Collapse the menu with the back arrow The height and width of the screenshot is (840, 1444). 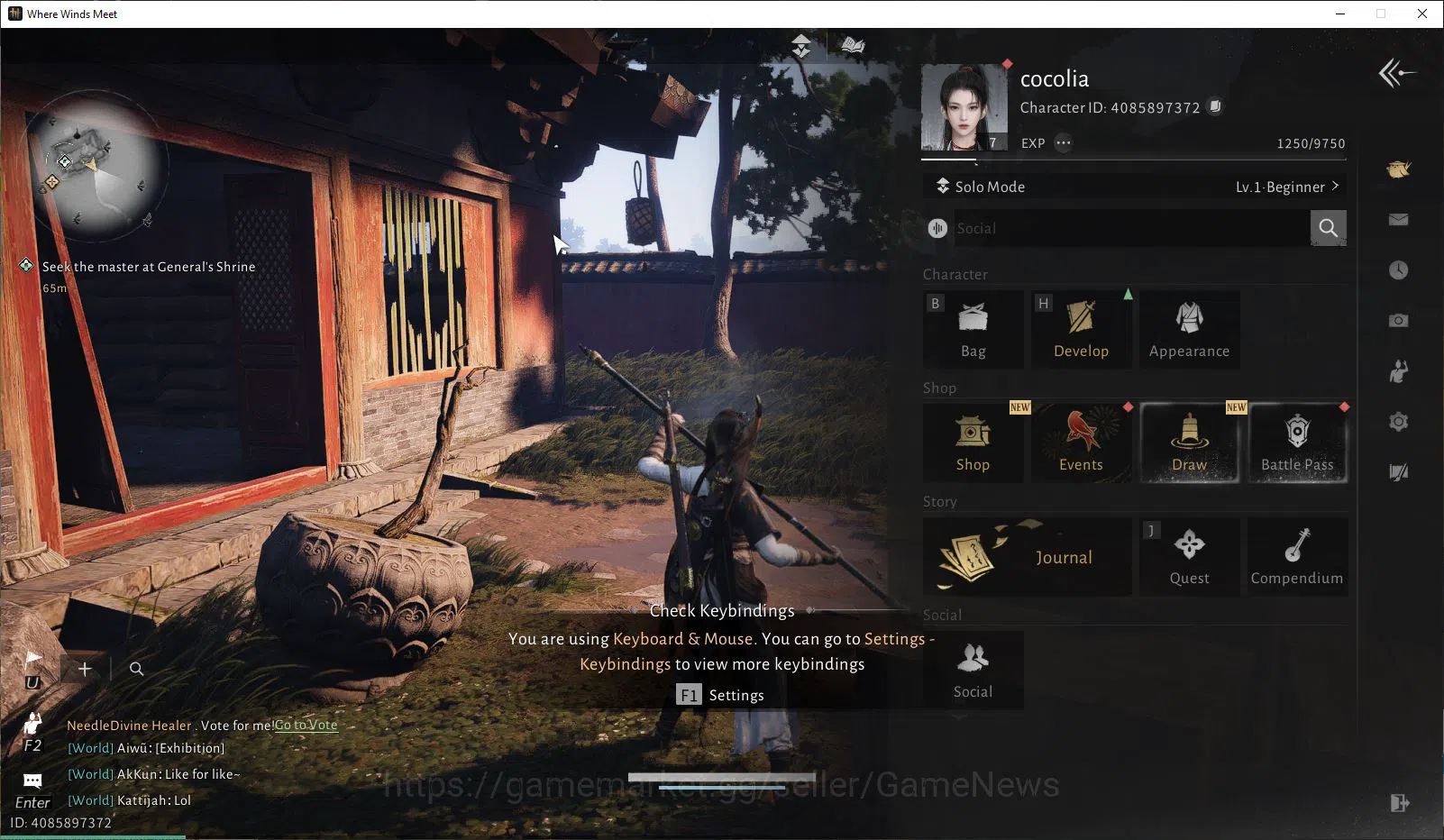tap(1396, 73)
